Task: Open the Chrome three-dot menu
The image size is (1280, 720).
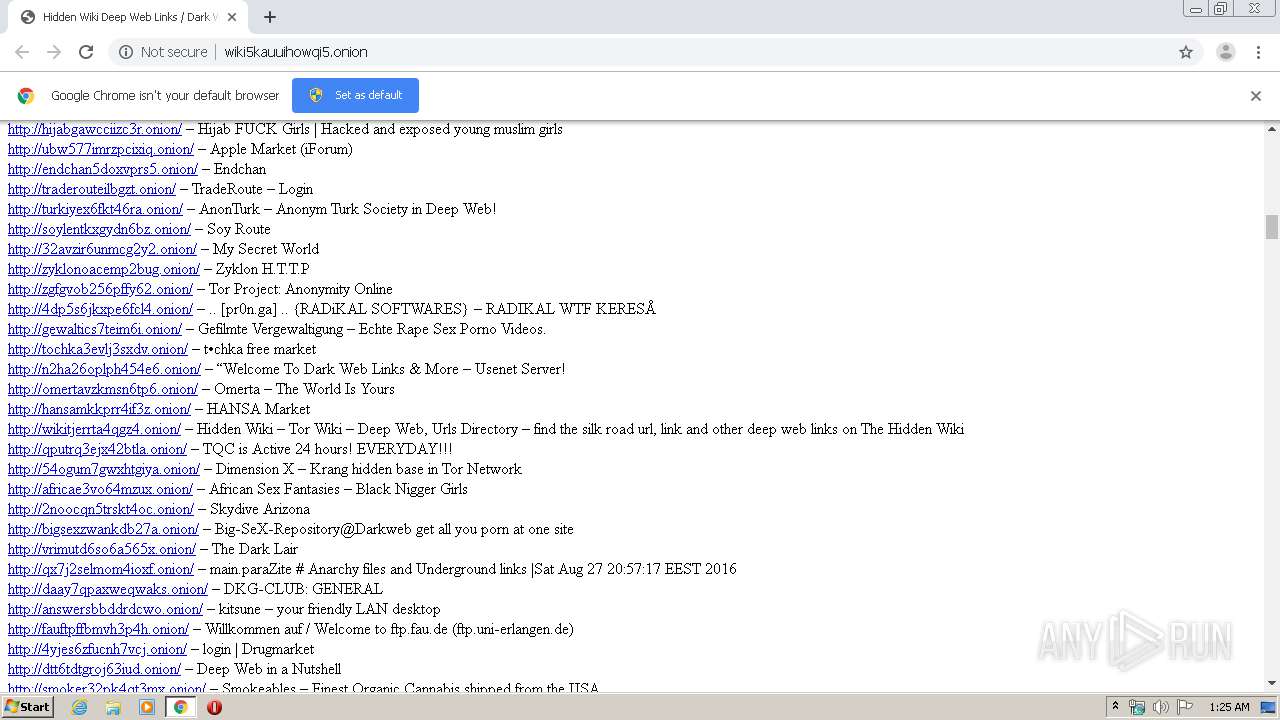Action: click(x=1258, y=52)
